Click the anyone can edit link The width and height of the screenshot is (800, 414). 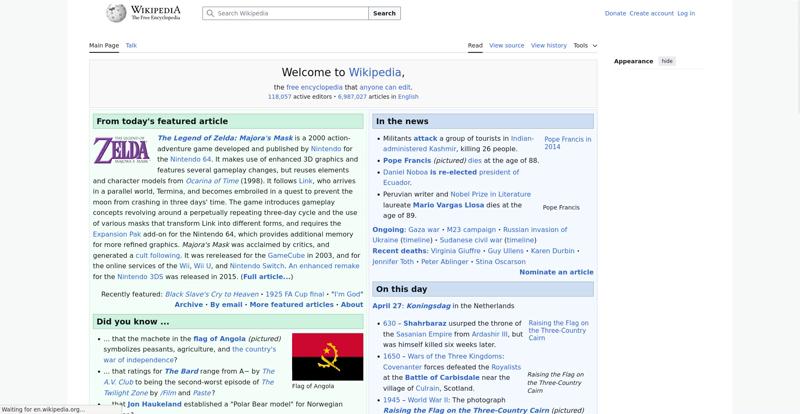pyautogui.click(x=385, y=87)
